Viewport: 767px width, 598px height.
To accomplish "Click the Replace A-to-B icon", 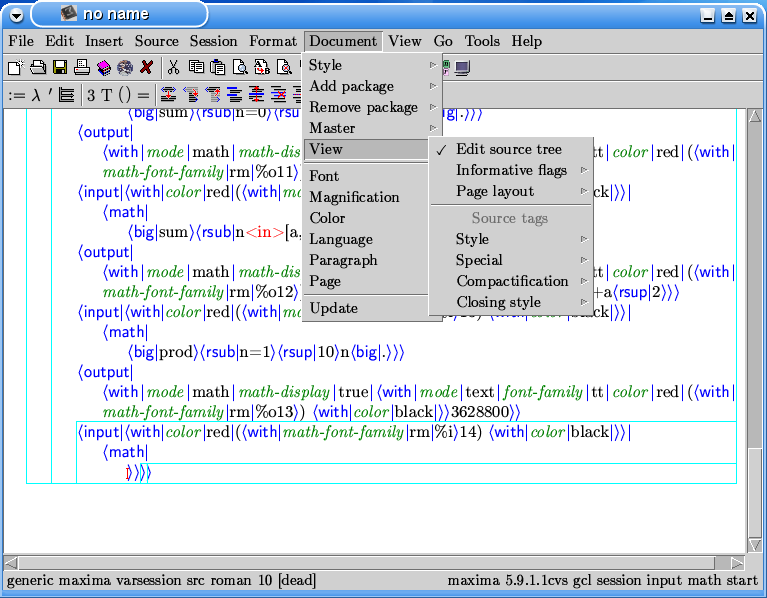I will (262, 67).
